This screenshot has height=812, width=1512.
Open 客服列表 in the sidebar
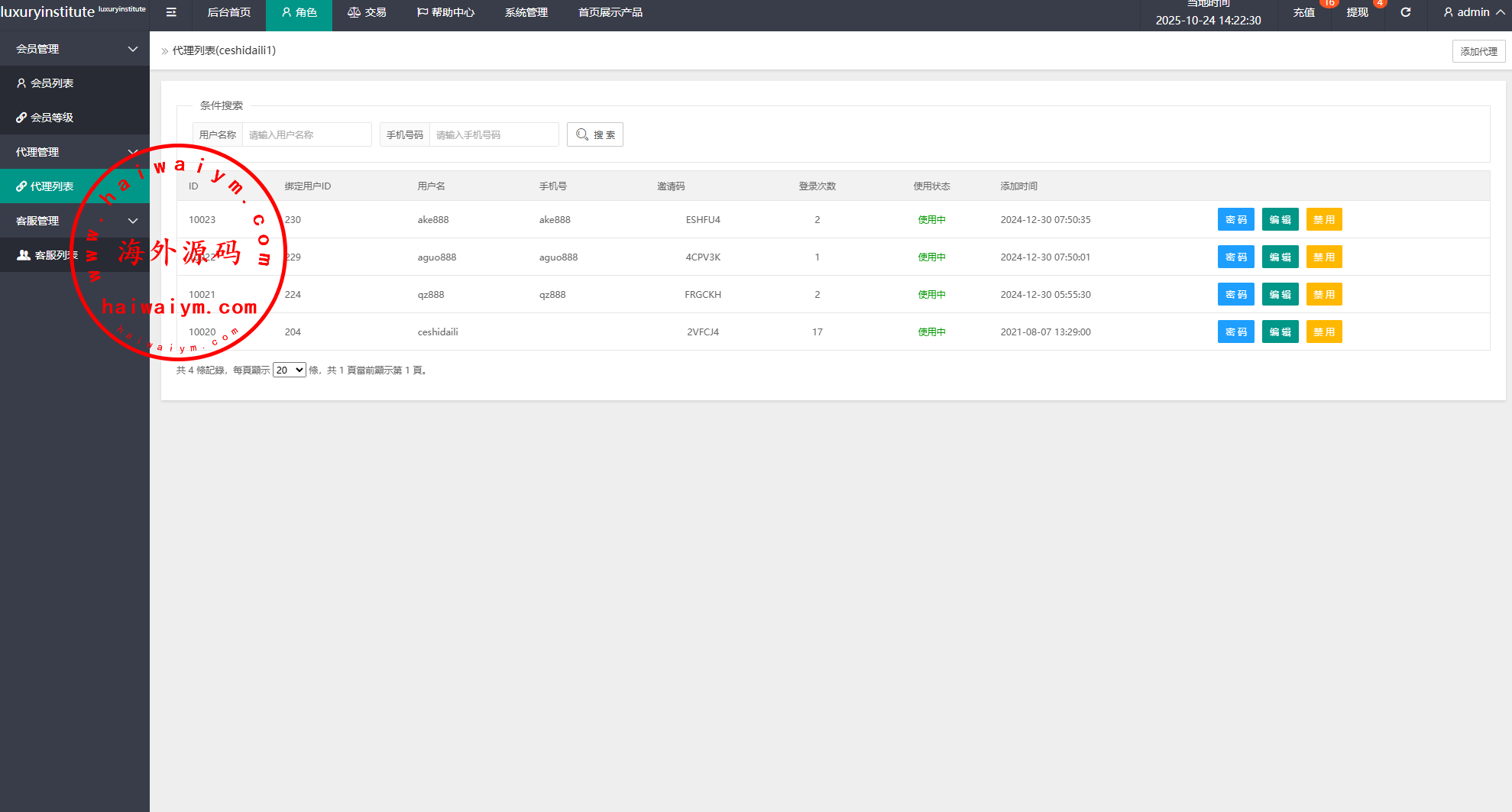click(x=55, y=255)
